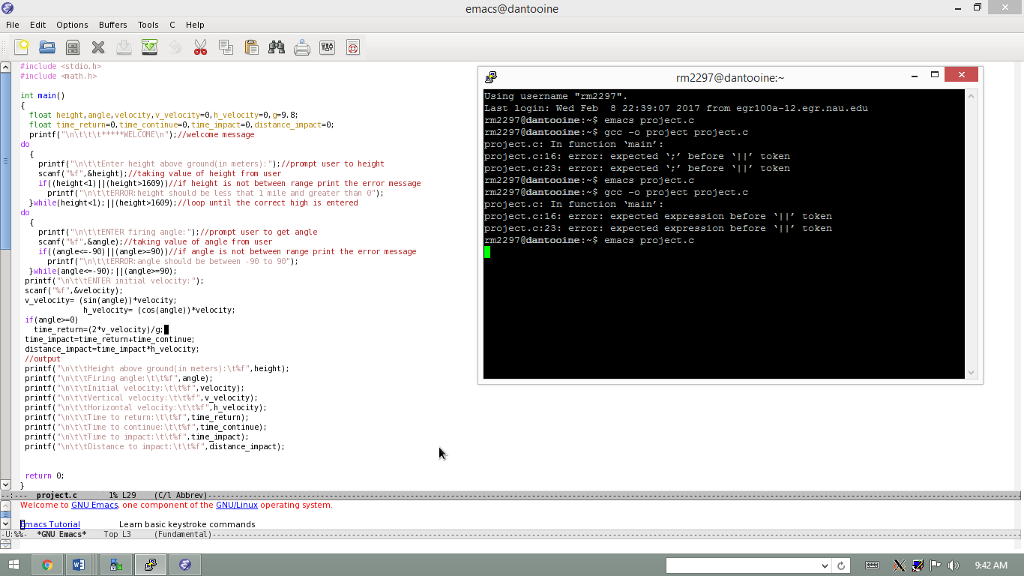The height and width of the screenshot is (576, 1024).
Task: Open the taskbar search box dropdown arrow
Action: click(x=826, y=563)
